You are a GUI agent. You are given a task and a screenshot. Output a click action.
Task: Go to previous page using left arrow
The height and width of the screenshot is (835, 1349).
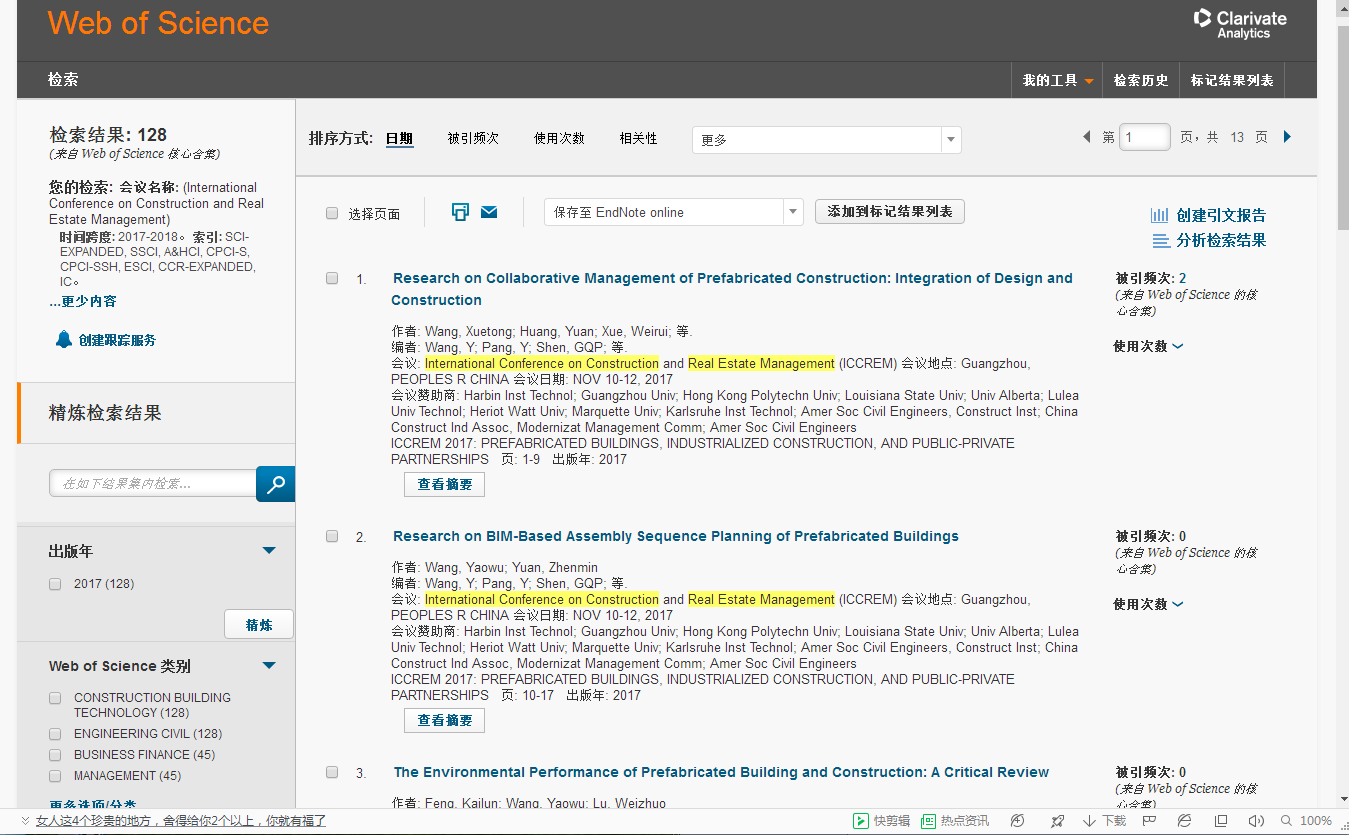pos(1087,137)
